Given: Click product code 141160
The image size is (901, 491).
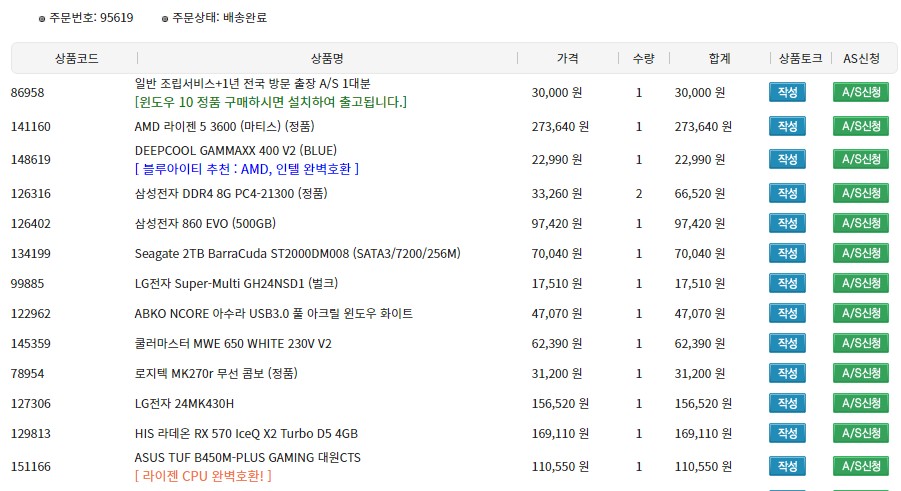Looking at the screenshot, I should (x=30, y=126).
